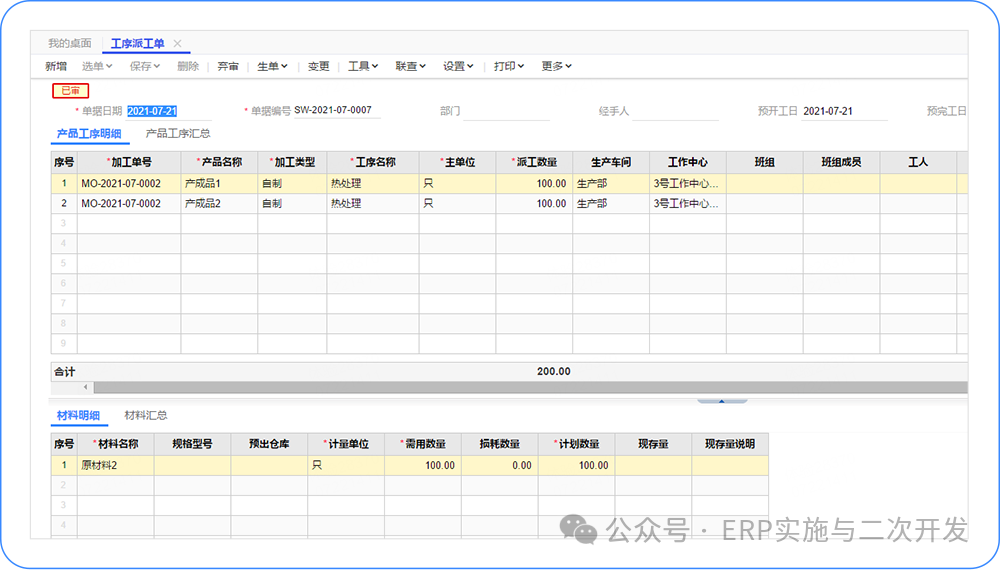Screen dimensions: 1000x570
Task: Switch to the 产品工序汇总 tab
Action: click(x=178, y=133)
